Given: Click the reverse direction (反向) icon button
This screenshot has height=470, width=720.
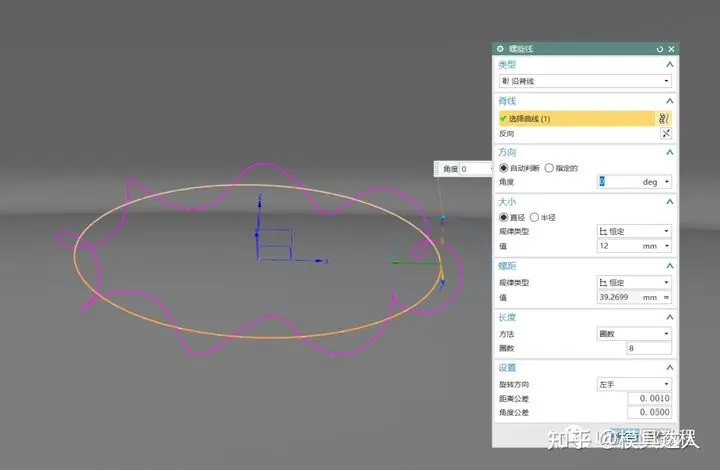Looking at the screenshot, I should (x=666, y=133).
